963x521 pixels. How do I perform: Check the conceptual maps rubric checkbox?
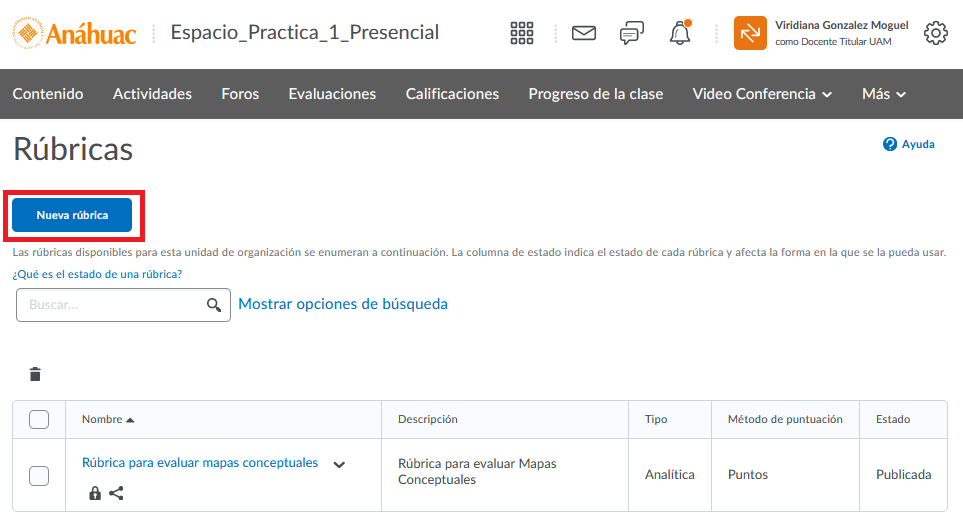click(x=39, y=475)
